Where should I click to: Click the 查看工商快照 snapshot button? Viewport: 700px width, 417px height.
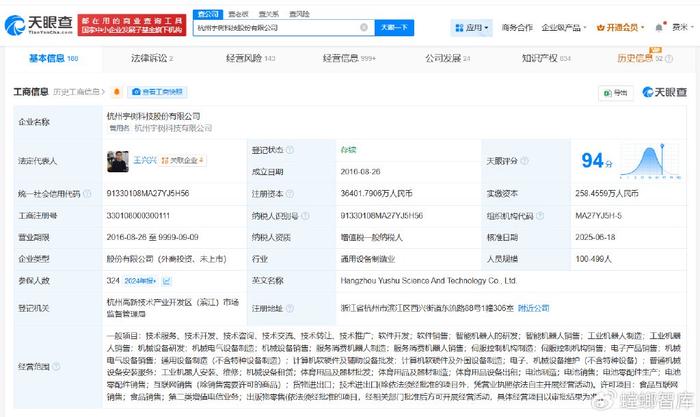coord(157,92)
